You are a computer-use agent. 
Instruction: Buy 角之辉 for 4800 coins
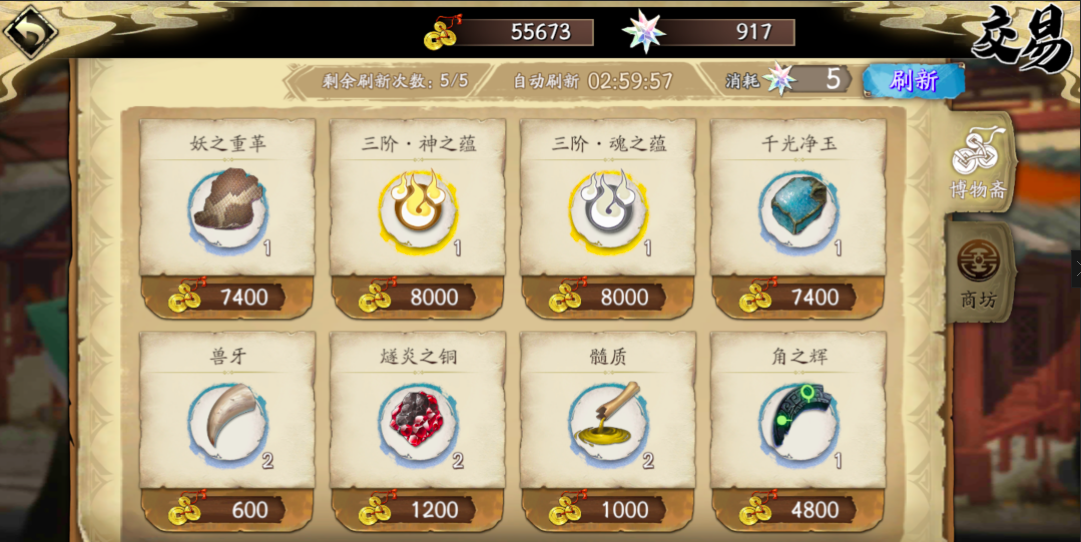click(798, 510)
